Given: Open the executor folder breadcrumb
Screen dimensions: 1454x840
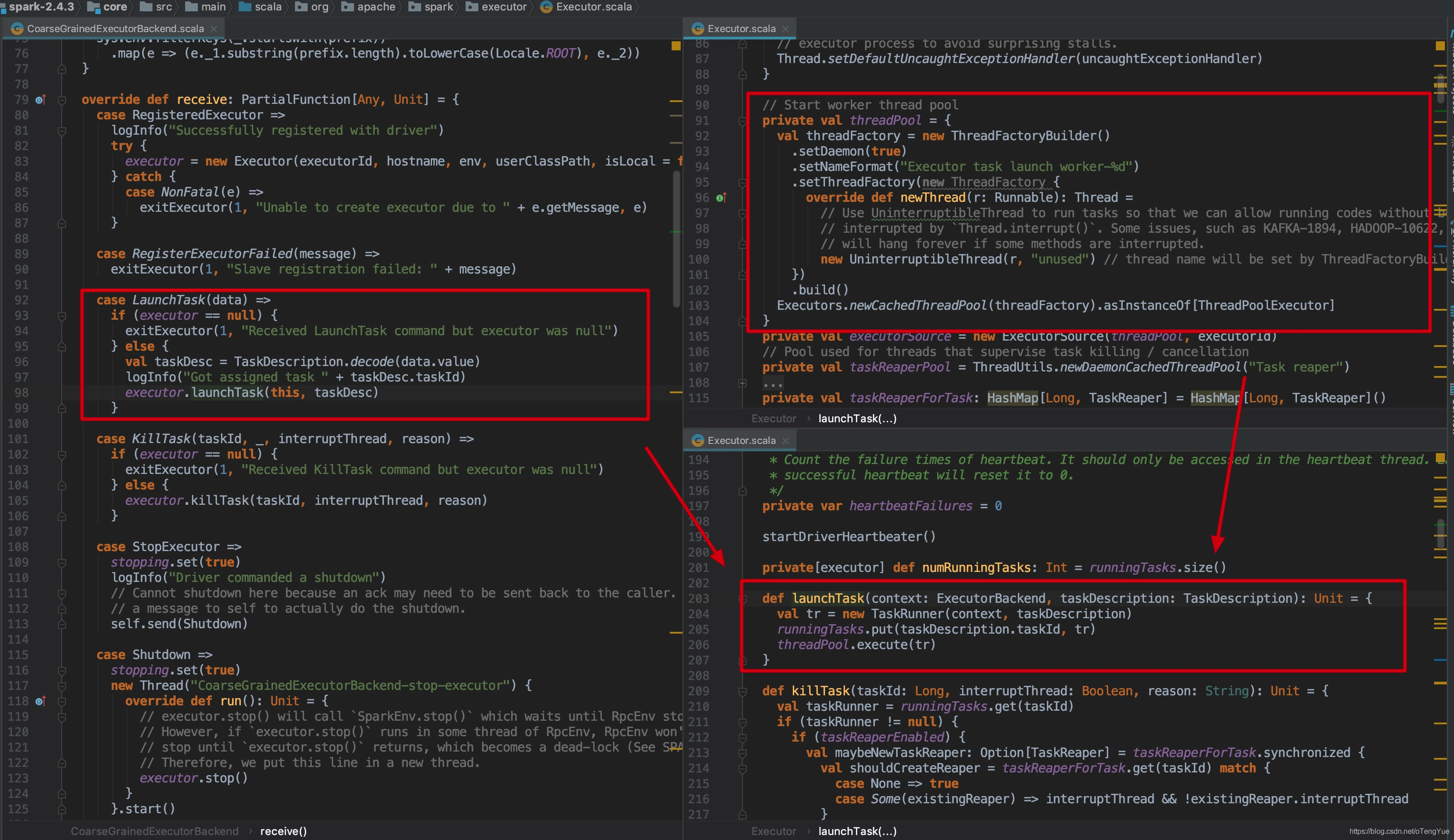Looking at the screenshot, I should click(496, 7).
